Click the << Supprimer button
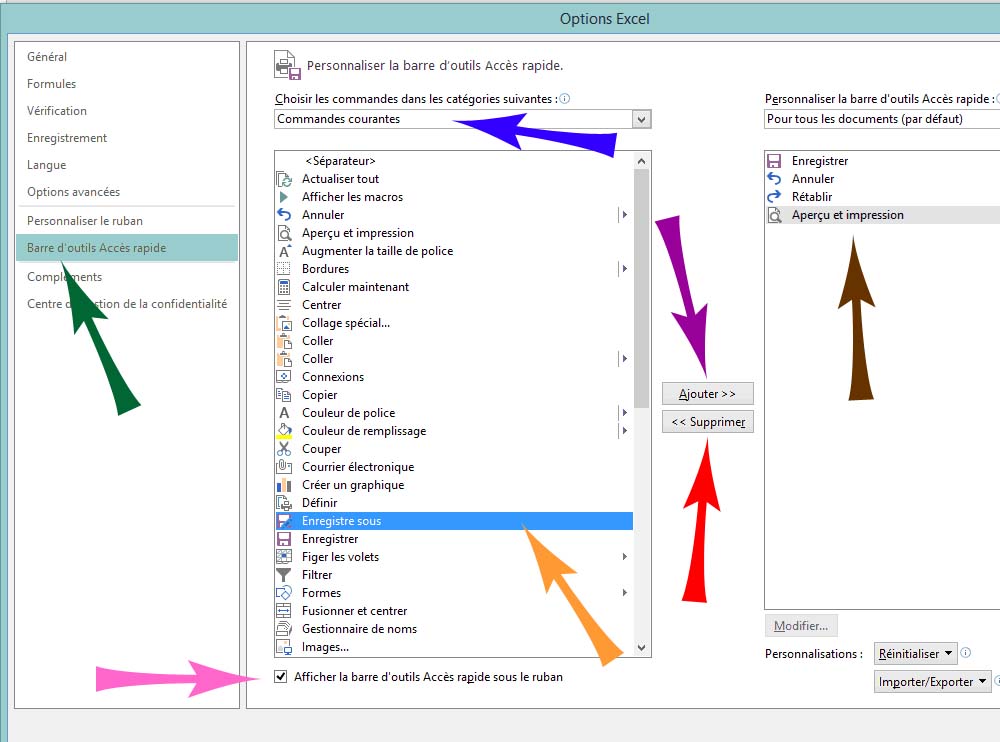This screenshot has height=742, width=1000. [707, 422]
